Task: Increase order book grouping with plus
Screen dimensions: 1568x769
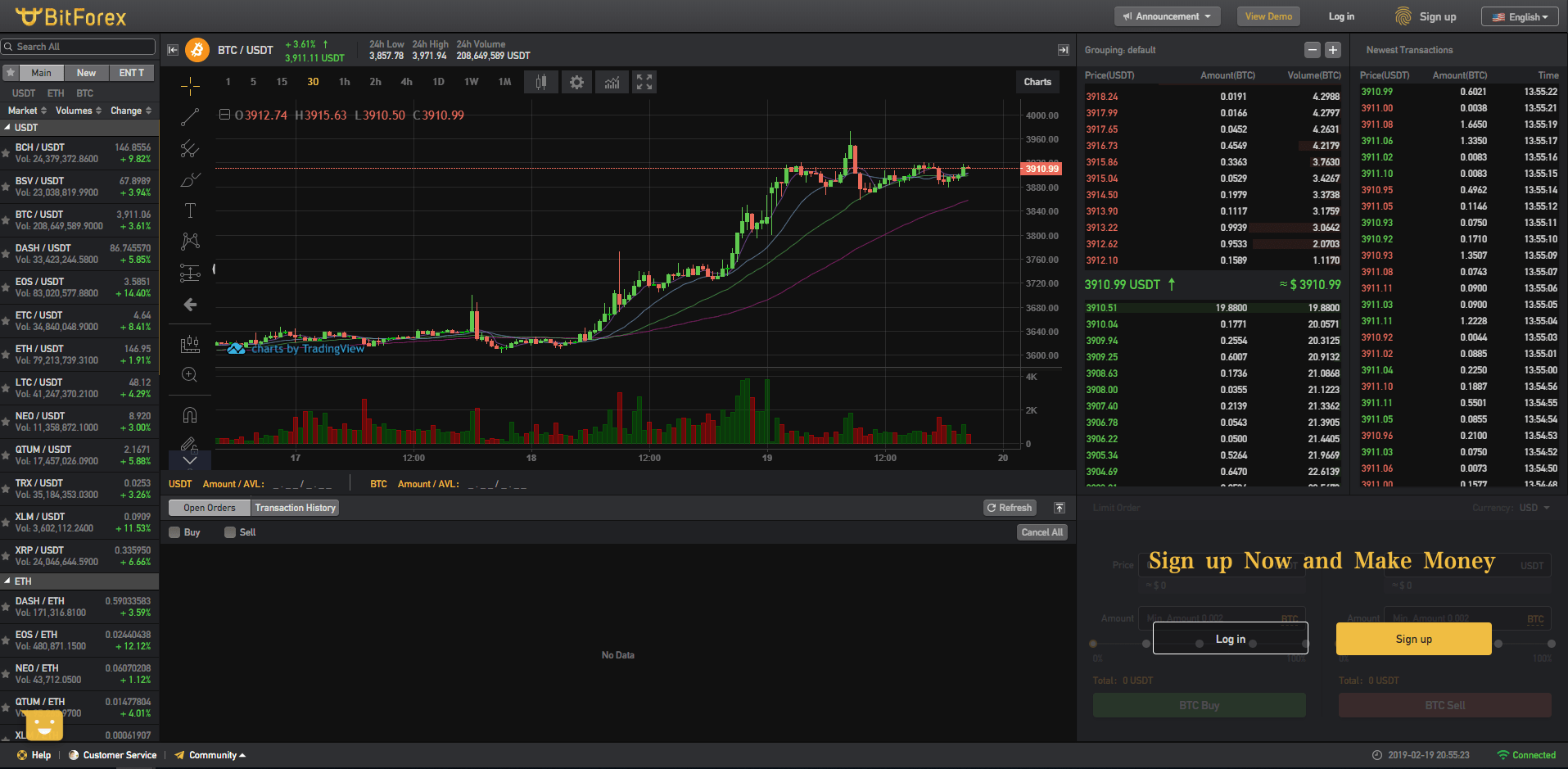Action: [x=1333, y=50]
